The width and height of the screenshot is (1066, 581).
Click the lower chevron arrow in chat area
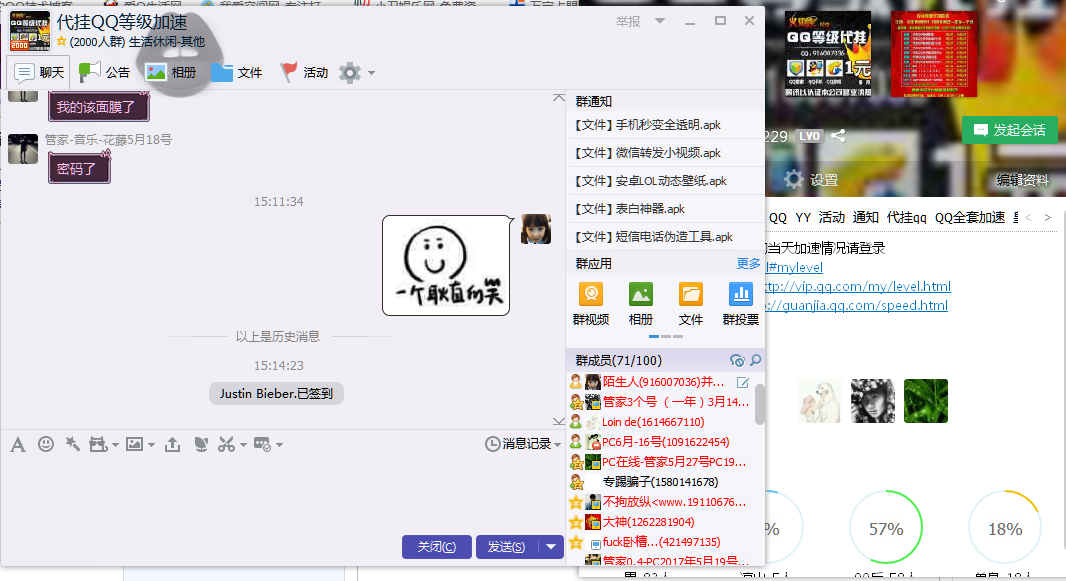558,421
